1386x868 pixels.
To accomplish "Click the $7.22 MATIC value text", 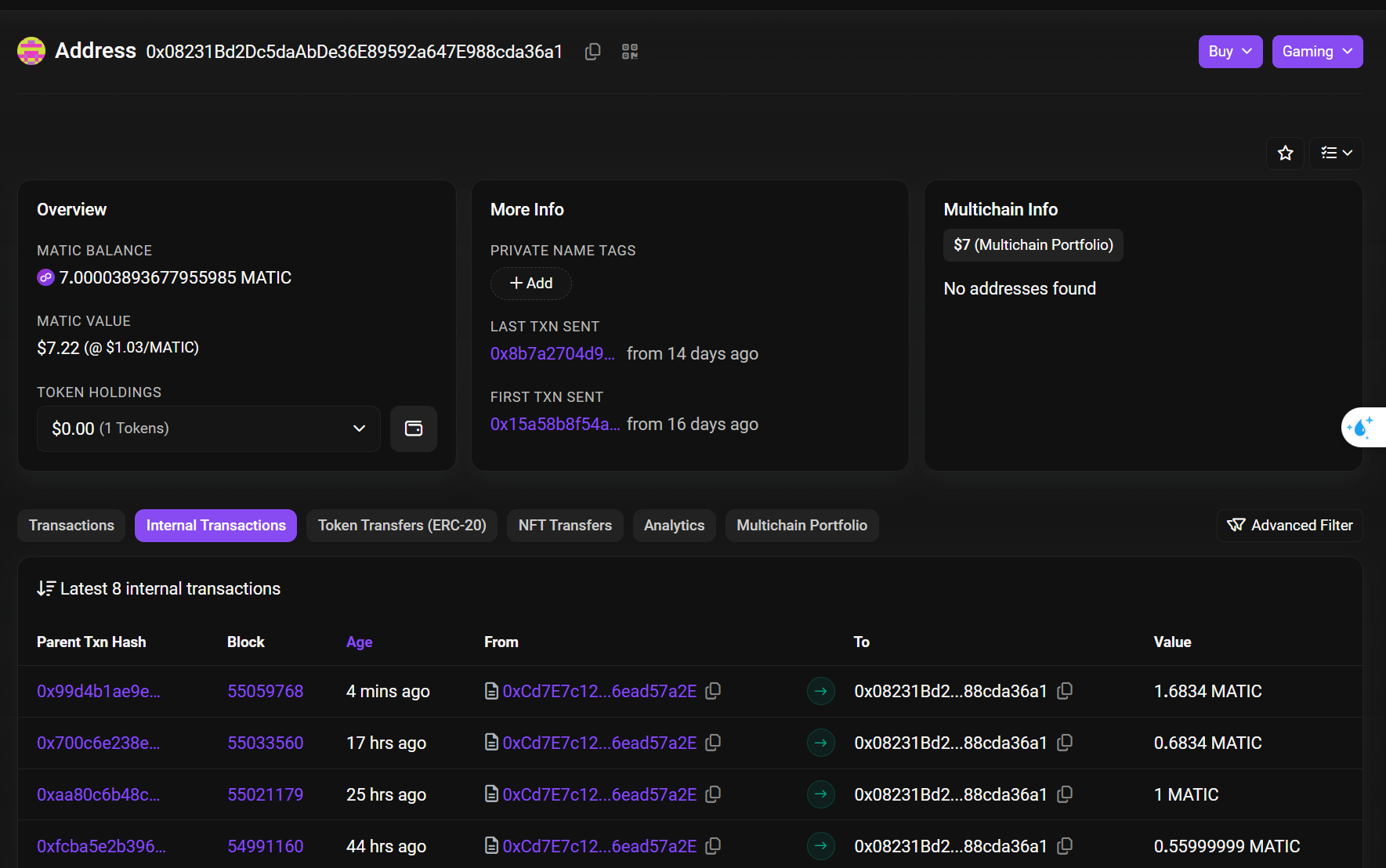I will [x=118, y=348].
